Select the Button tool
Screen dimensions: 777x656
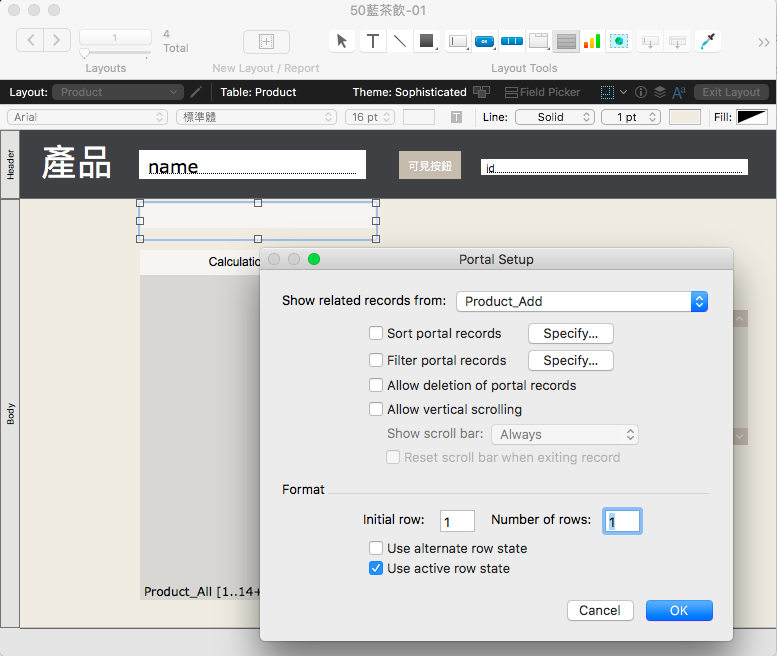click(485, 41)
